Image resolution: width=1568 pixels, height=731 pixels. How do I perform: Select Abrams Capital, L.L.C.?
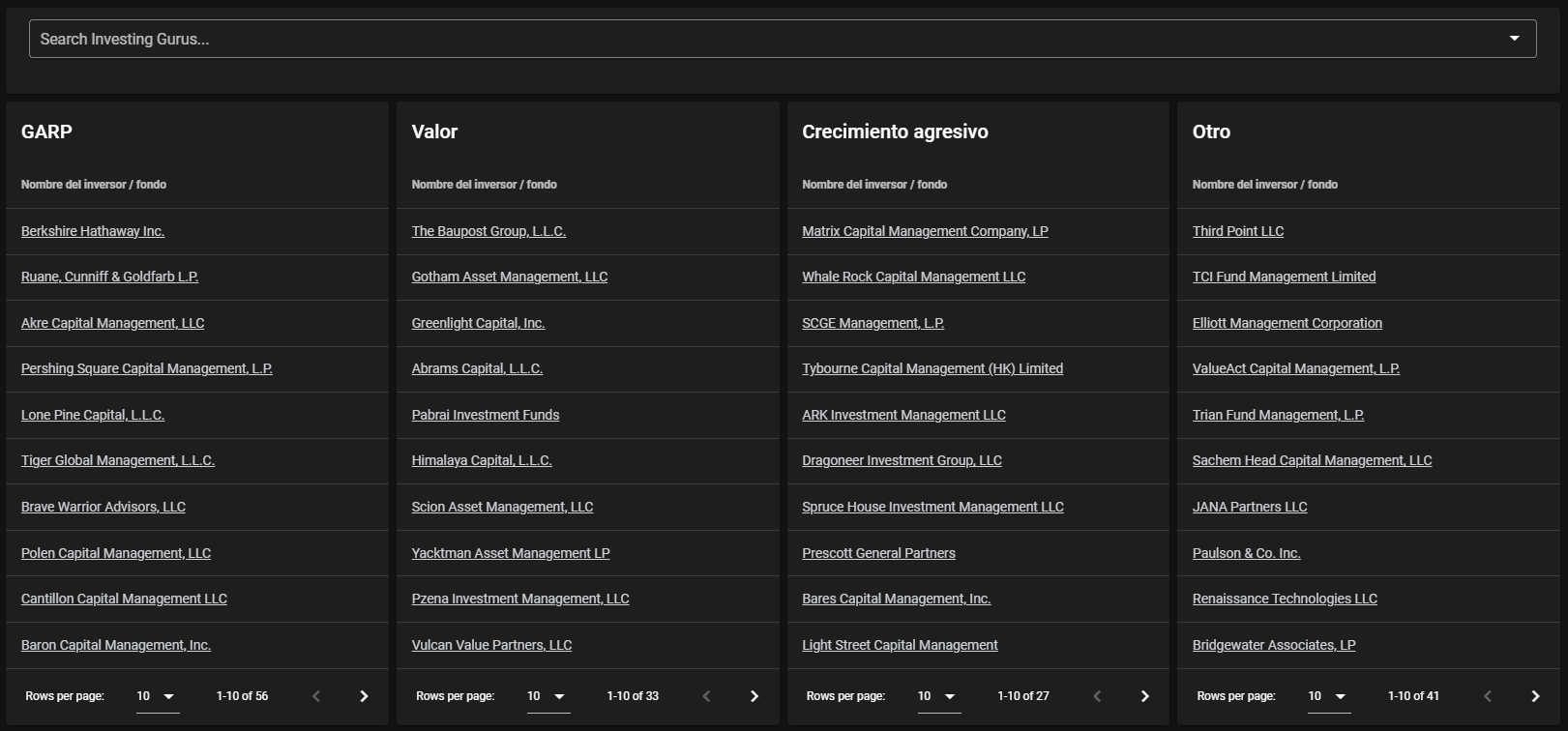pos(477,368)
